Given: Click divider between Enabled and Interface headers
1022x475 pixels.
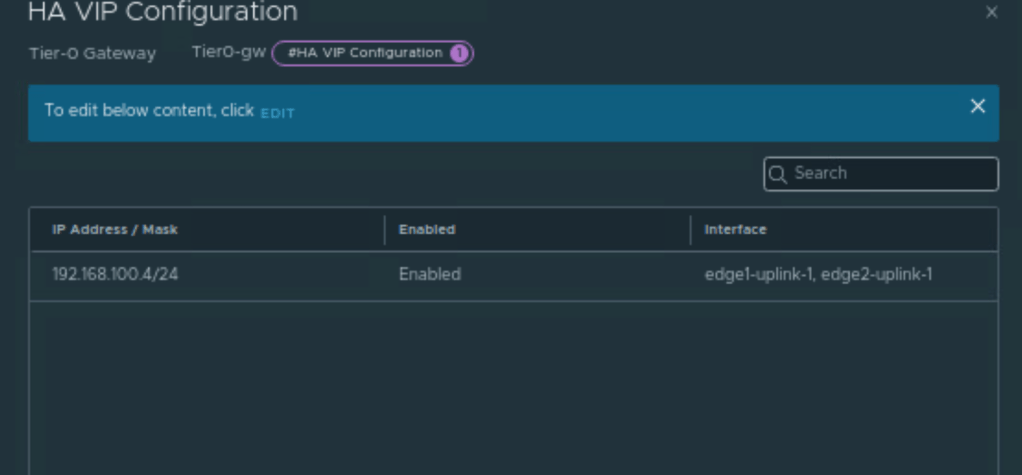Looking at the screenshot, I should pyautogui.click(x=691, y=230).
